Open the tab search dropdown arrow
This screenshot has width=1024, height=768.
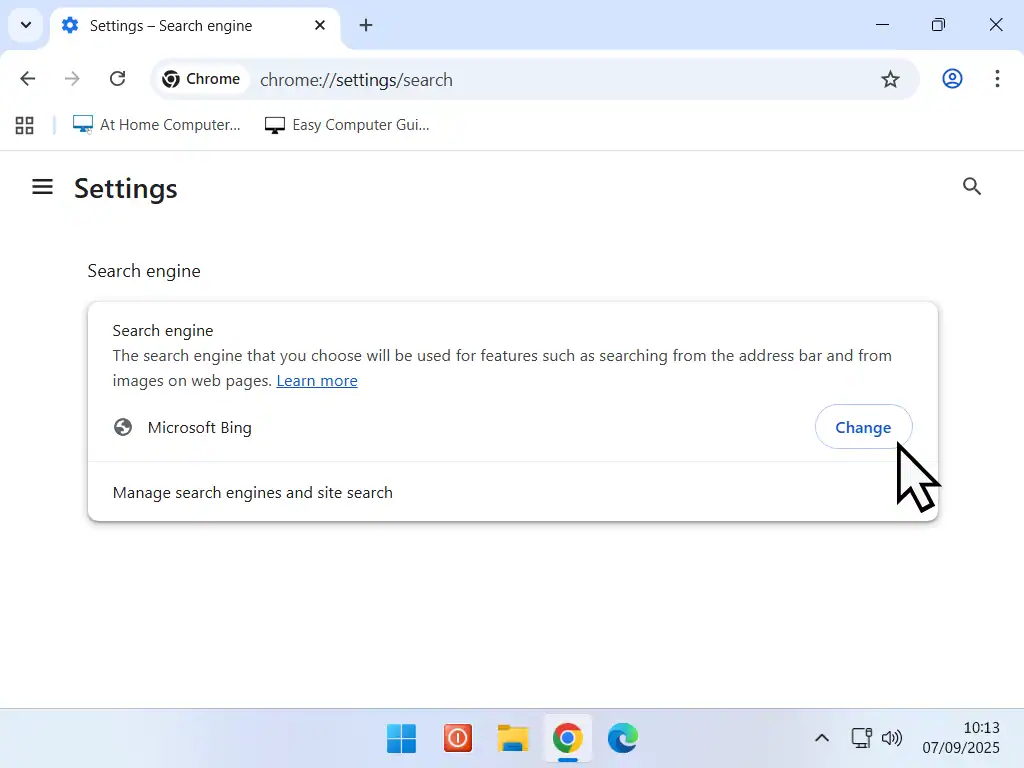click(x=26, y=25)
